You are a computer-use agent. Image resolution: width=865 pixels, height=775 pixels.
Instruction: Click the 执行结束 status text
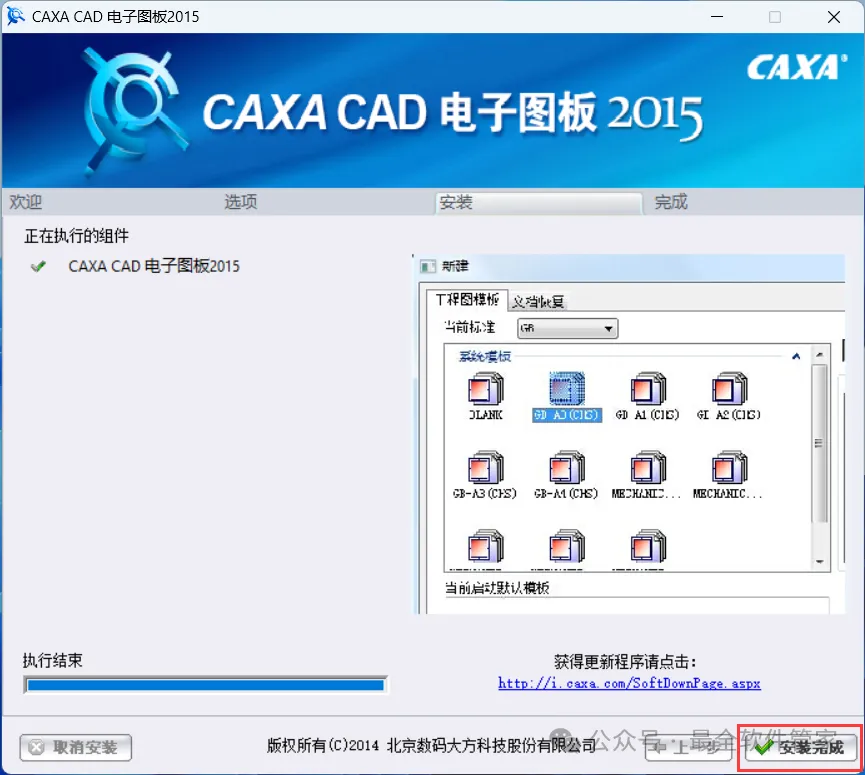point(52,660)
